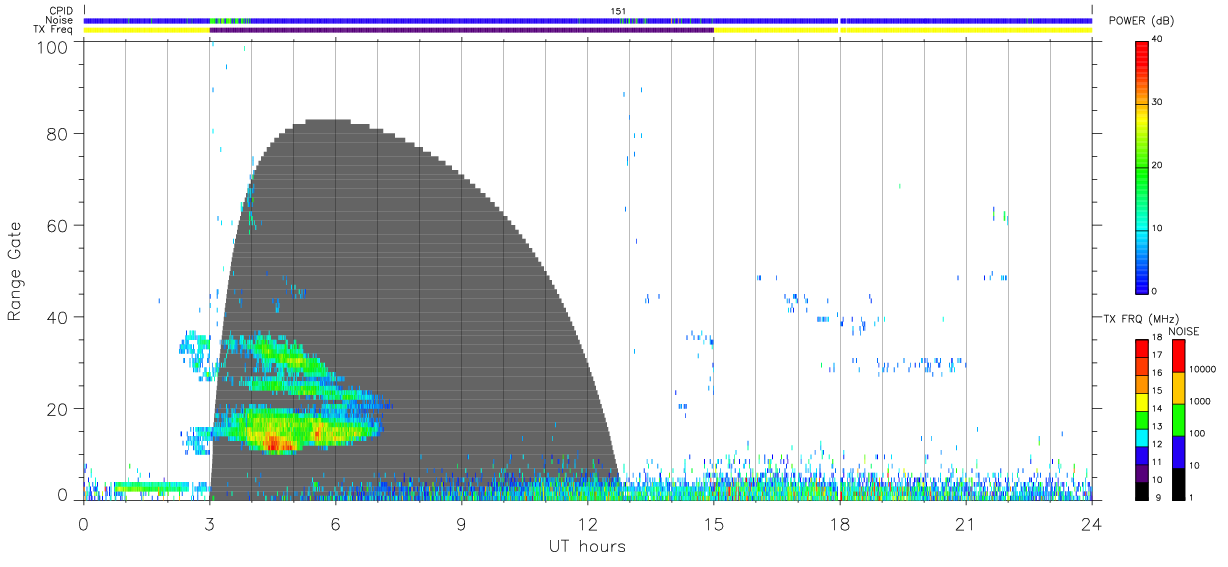1228x567 pixels.
Task: Click the purple TX Freq bar segment
Action: coord(462,30)
